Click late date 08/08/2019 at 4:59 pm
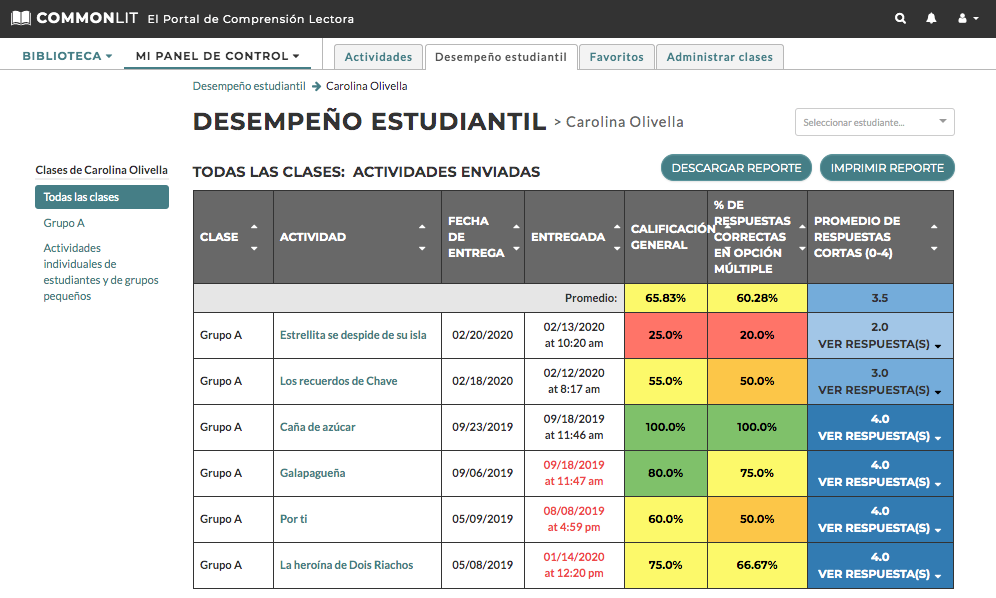 coord(574,519)
